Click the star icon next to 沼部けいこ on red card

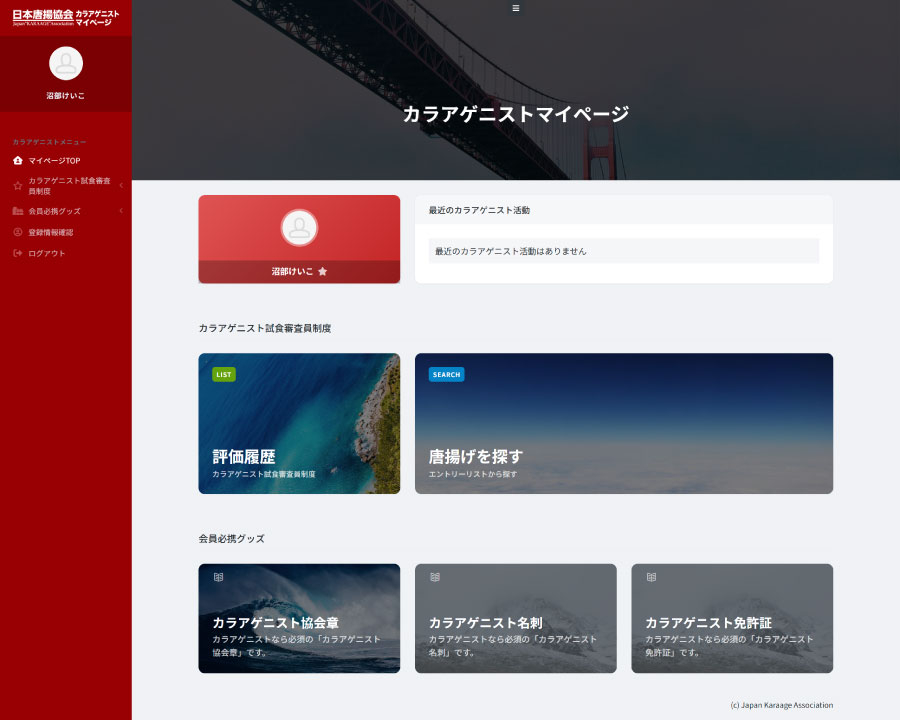point(322,271)
